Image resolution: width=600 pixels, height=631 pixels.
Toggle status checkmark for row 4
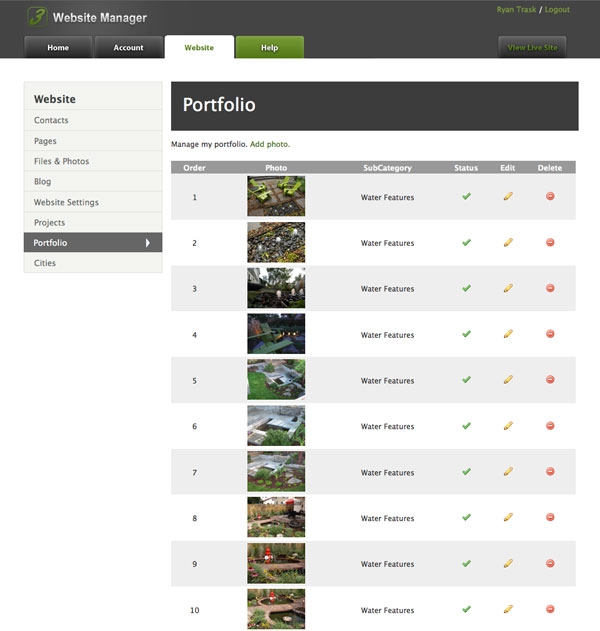pos(466,334)
